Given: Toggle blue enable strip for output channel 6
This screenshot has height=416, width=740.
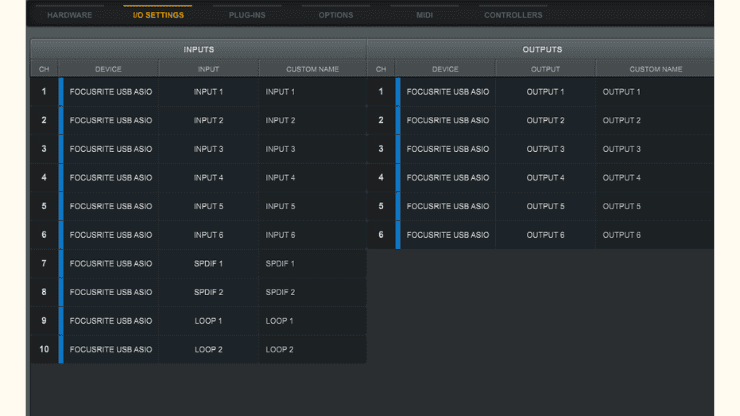Looking at the screenshot, I should (x=398, y=235).
